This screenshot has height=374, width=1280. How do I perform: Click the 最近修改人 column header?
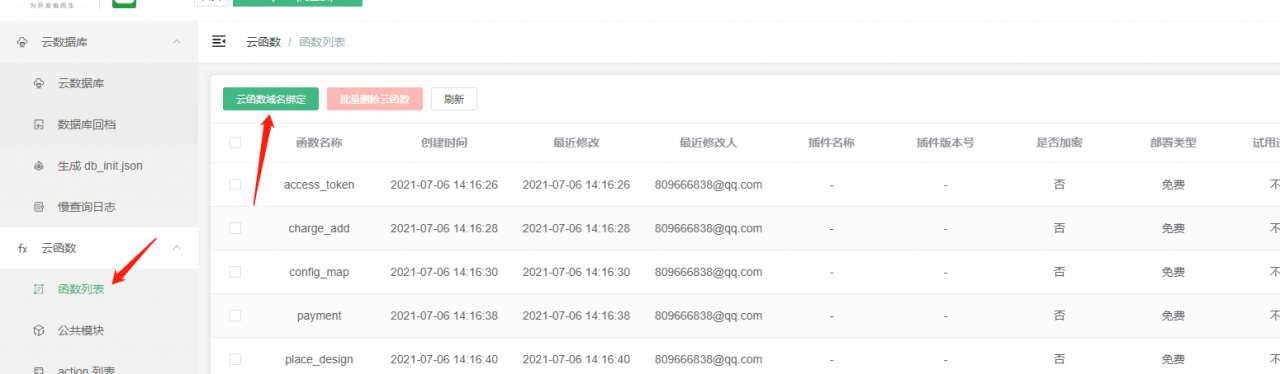click(708, 143)
